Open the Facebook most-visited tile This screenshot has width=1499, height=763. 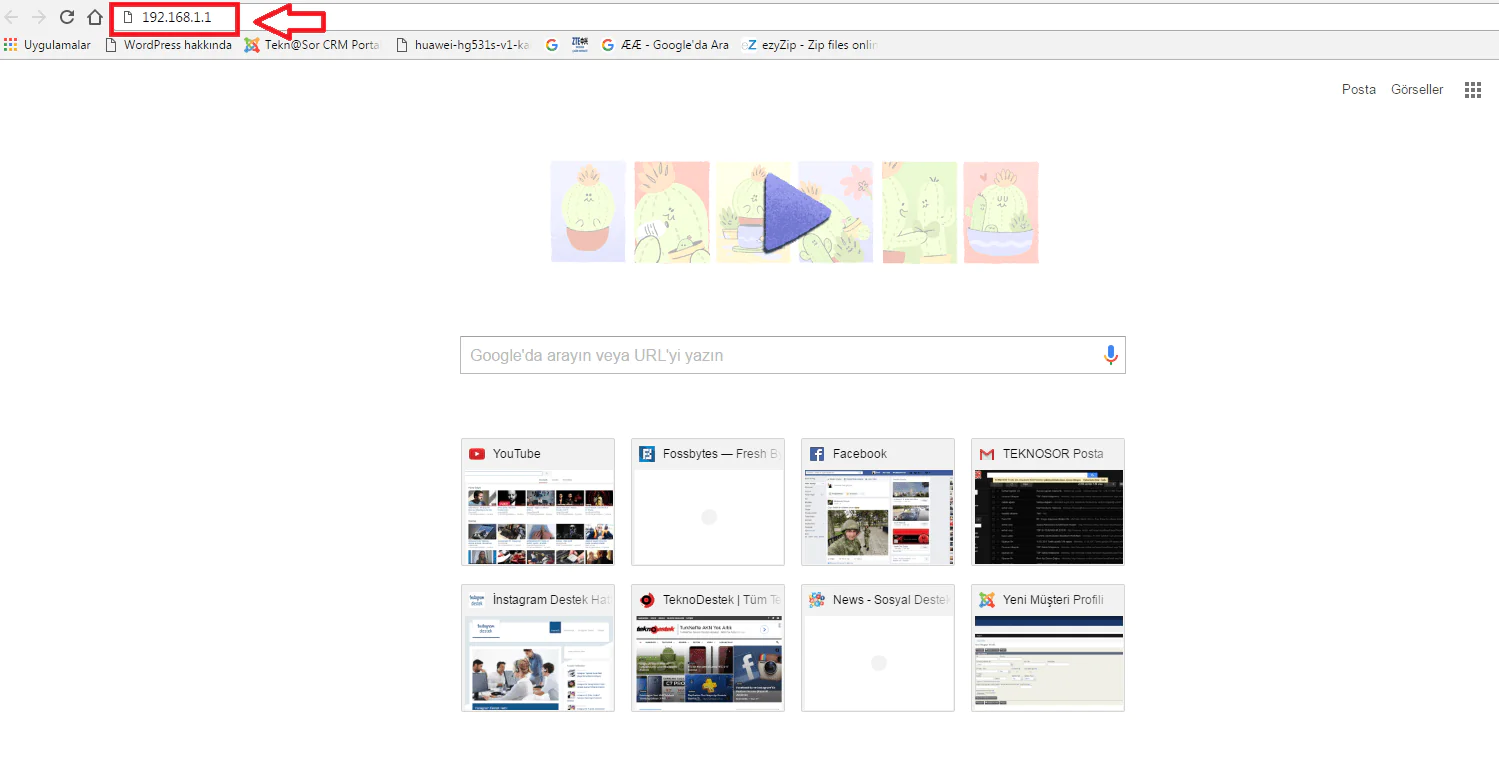pos(878,502)
